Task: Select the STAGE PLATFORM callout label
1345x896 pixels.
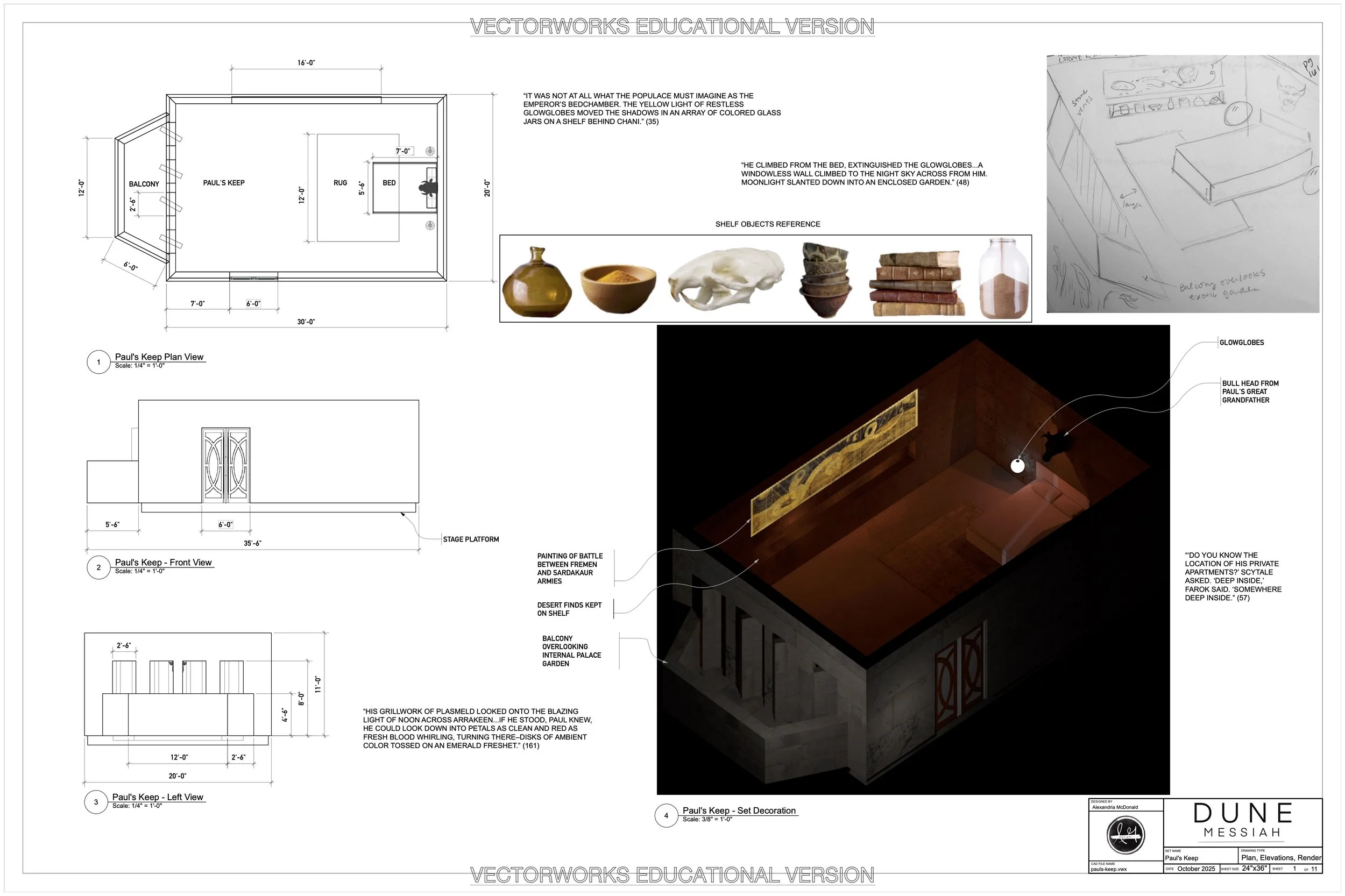Action: 470,539
